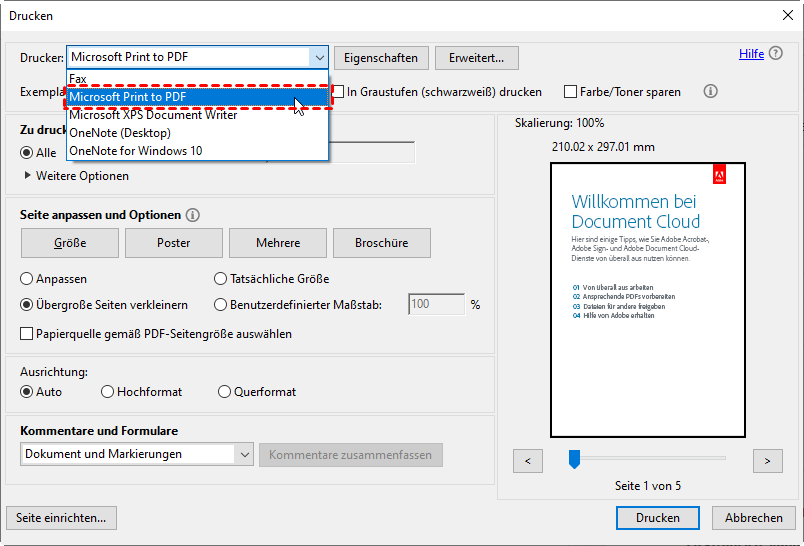Click the 'Skalierung: 100%' text
The width and height of the screenshot is (804, 546).
click(x=559, y=123)
